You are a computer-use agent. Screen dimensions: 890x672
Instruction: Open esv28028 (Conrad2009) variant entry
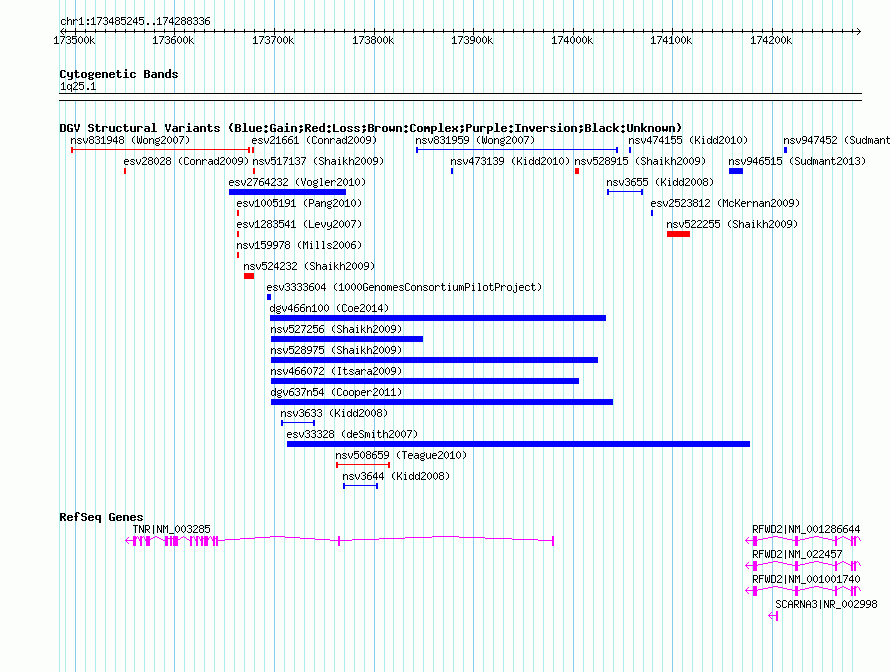coord(186,161)
